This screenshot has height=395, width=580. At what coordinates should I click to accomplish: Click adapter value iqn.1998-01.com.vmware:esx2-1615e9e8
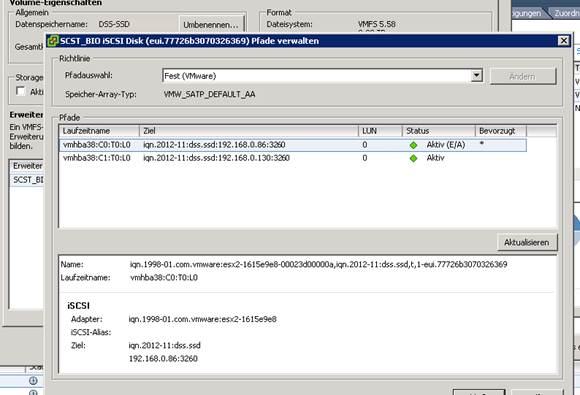coord(202,319)
